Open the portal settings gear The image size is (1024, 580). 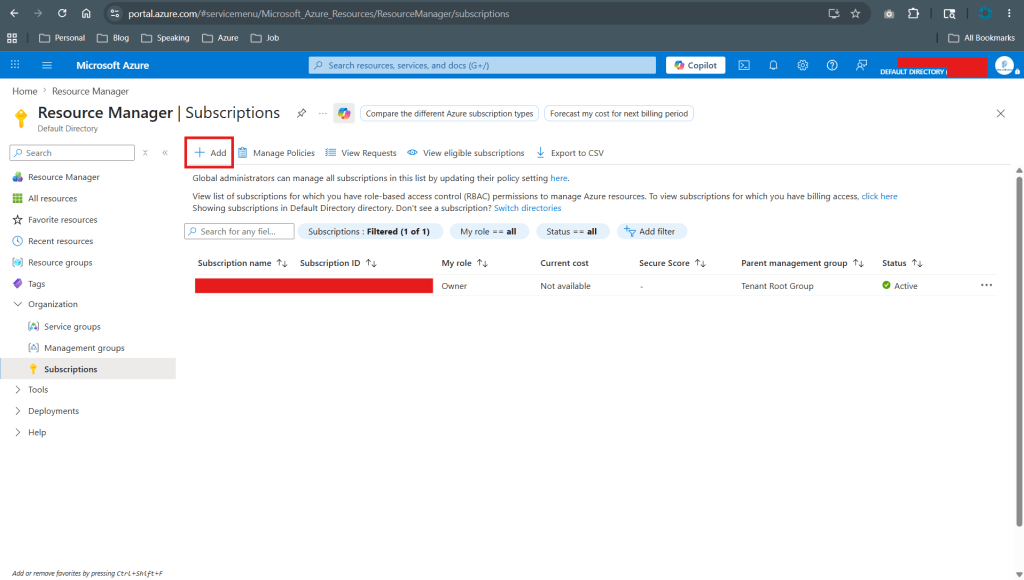point(803,65)
